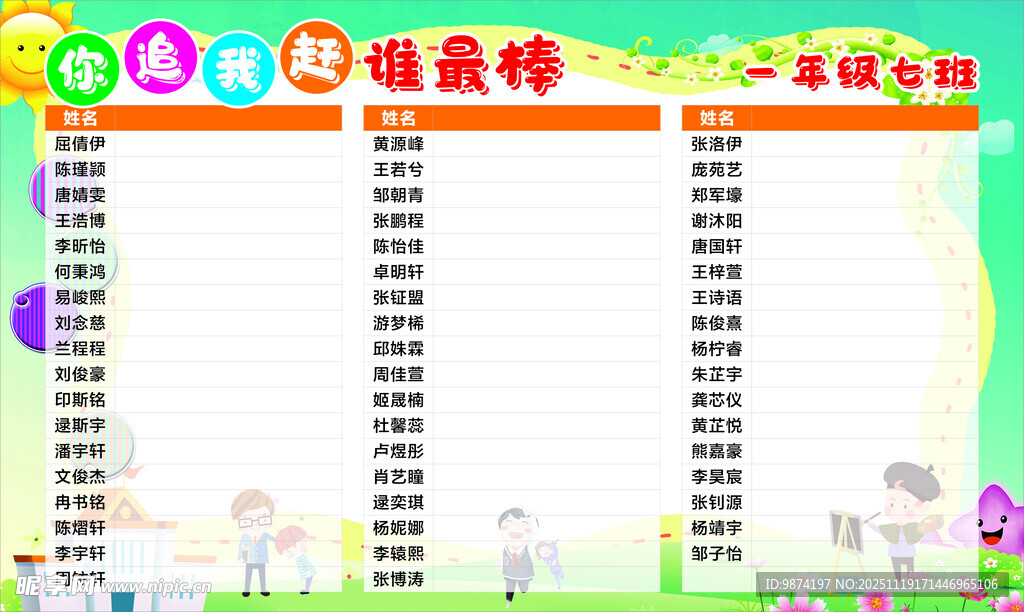1024x612 pixels.
Task: Click the name 张鹏程
Action: point(398,221)
